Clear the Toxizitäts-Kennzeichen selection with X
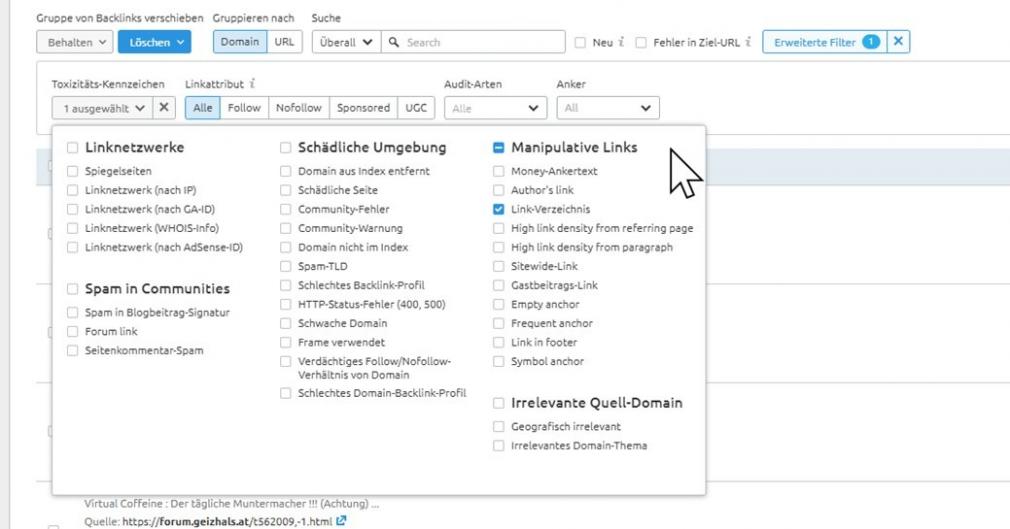Image resolution: width=1010 pixels, height=529 pixels. click(x=164, y=108)
